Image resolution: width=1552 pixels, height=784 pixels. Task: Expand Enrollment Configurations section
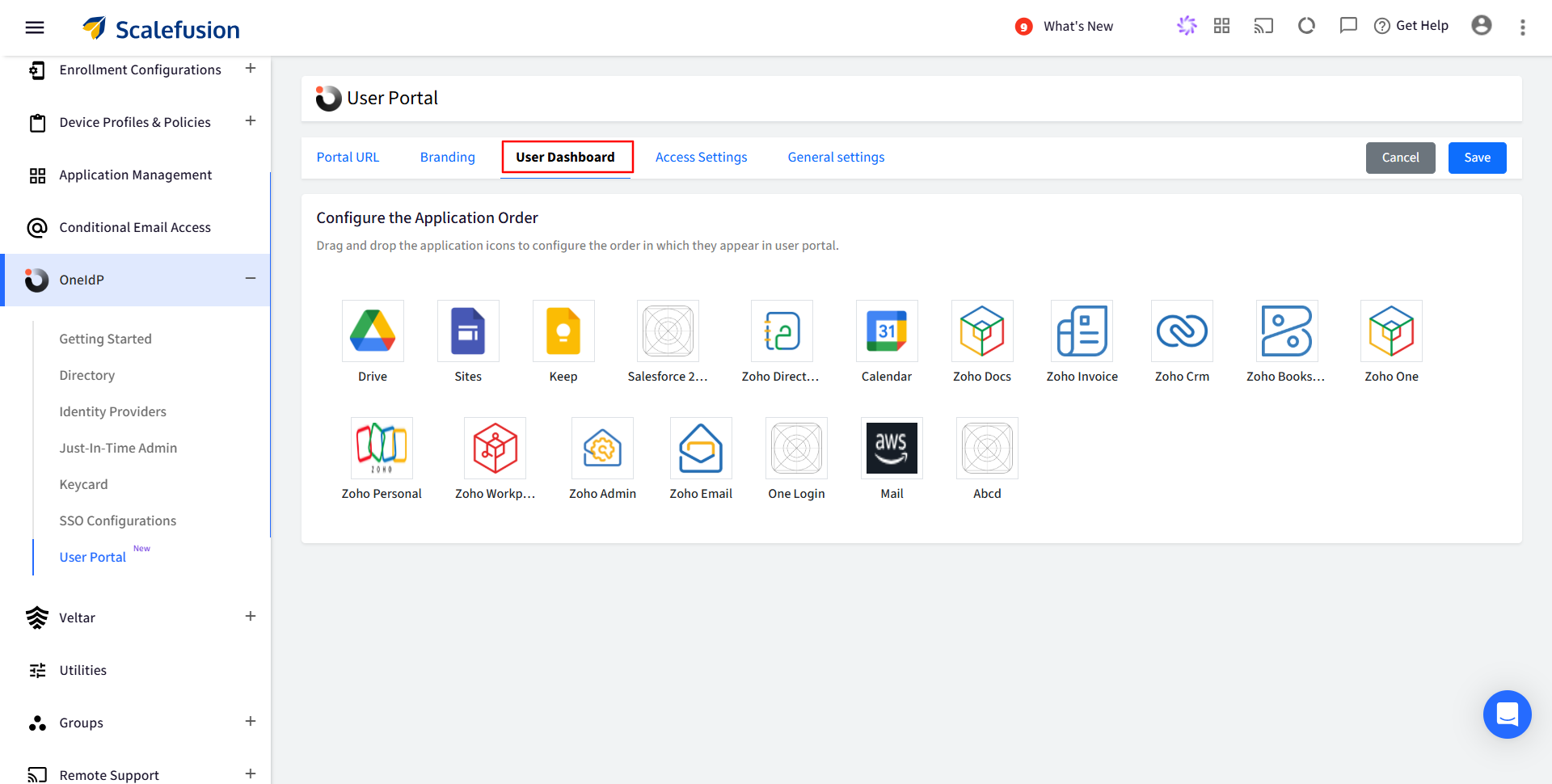pos(251,69)
